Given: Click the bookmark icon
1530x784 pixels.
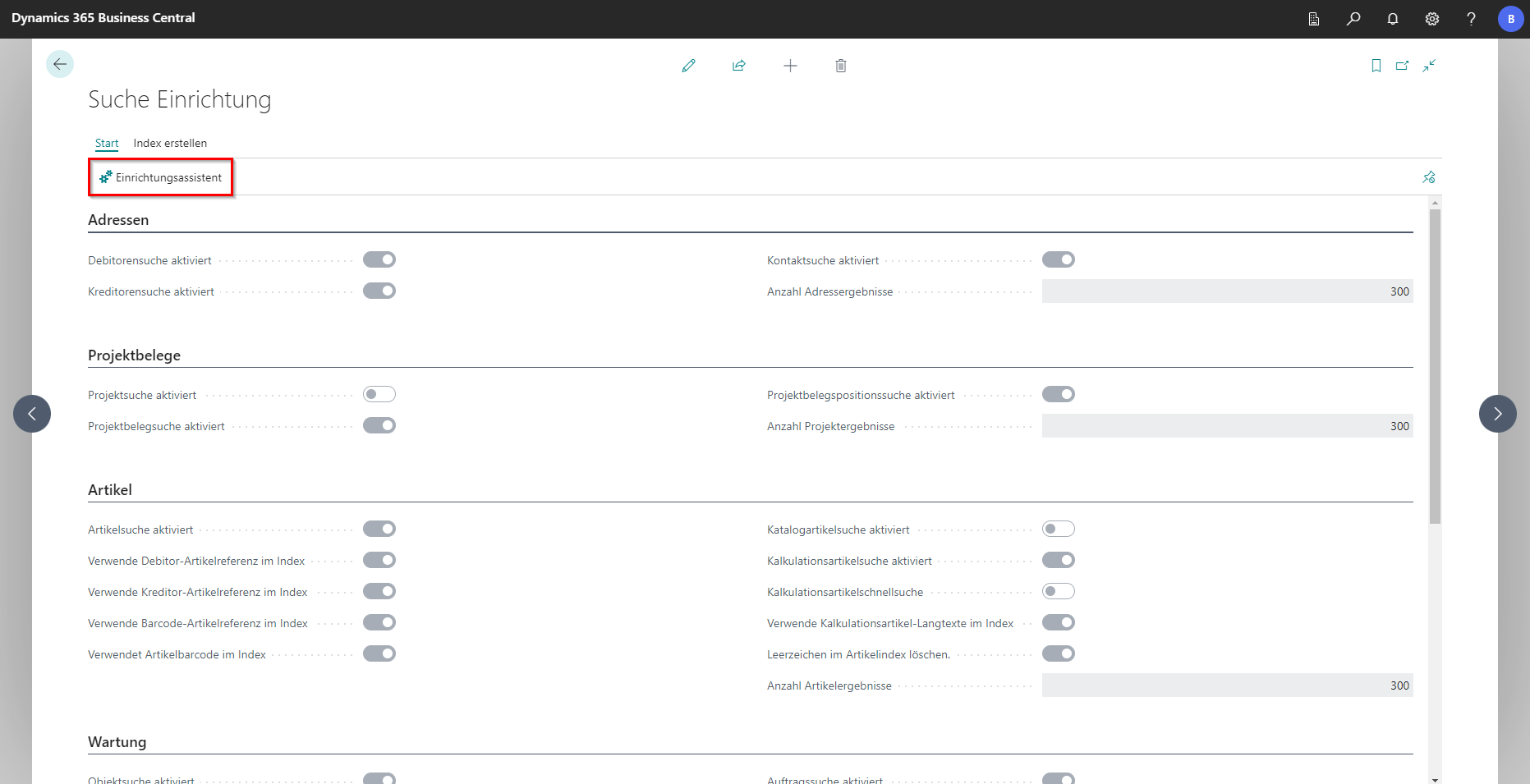Looking at the screenshot, I should [x=1376, y=66].
